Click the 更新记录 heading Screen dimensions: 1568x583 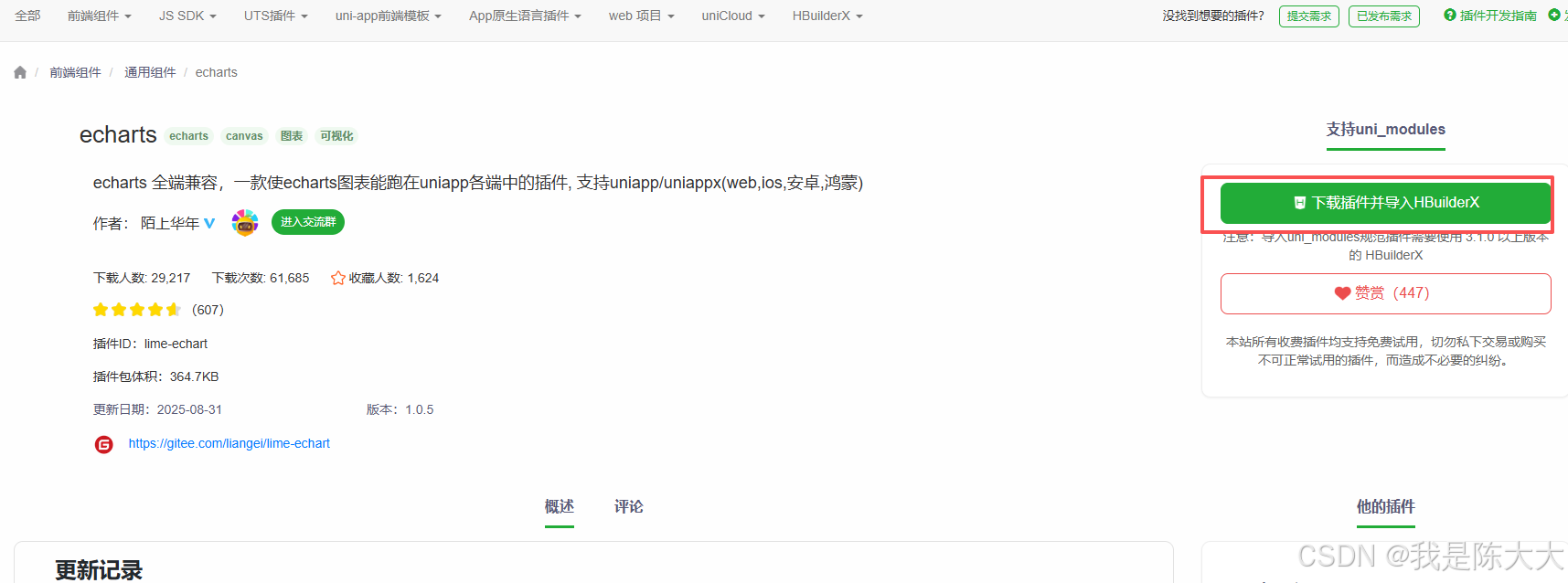click(x=99, y=570)
